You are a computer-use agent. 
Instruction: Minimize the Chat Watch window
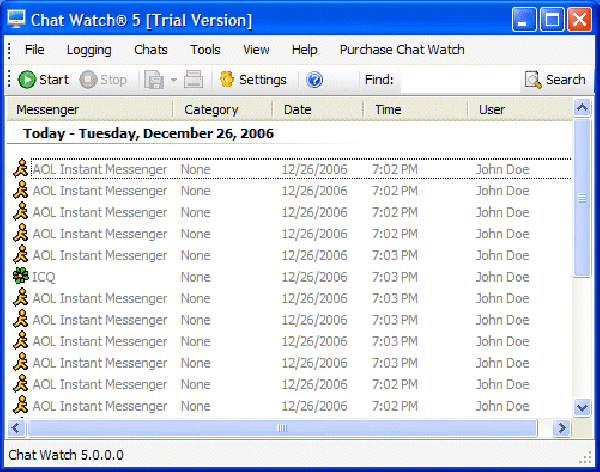524,19
